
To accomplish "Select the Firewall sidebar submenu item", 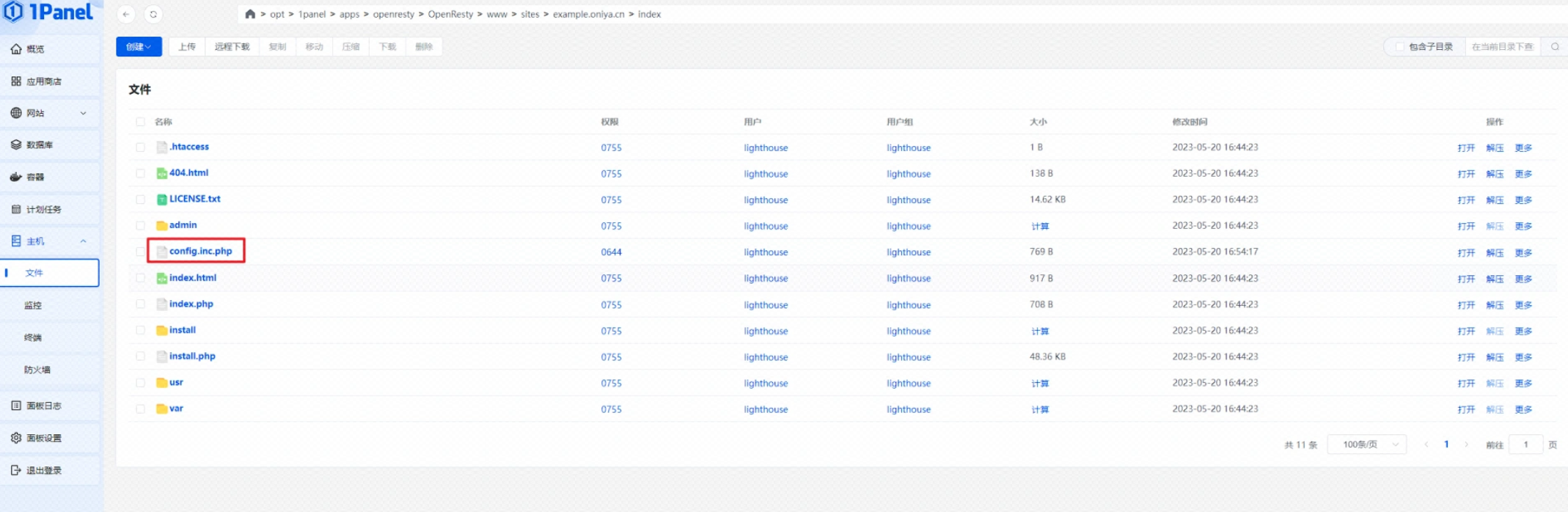I will (37, 370).
